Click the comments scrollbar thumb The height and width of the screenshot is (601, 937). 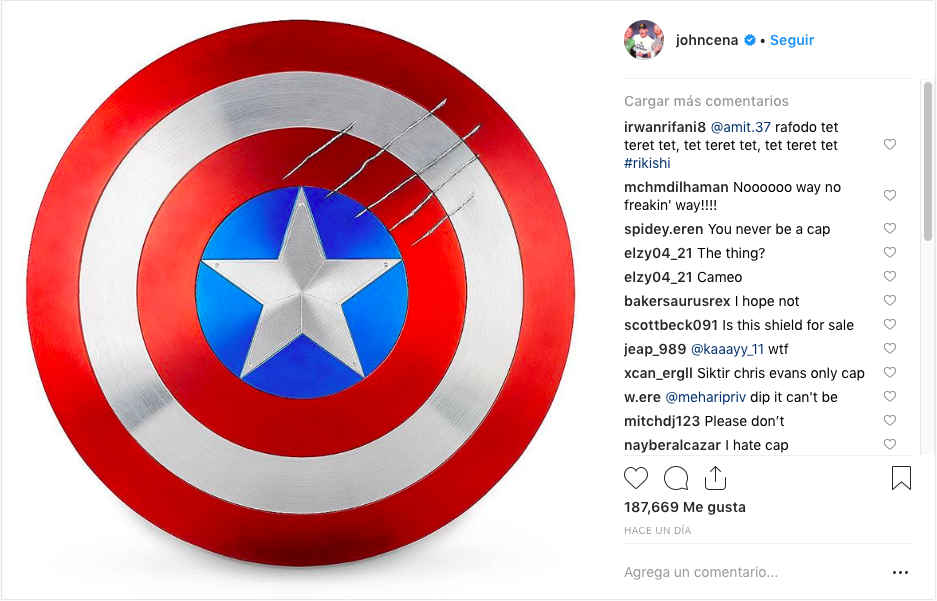coord(927,161)
